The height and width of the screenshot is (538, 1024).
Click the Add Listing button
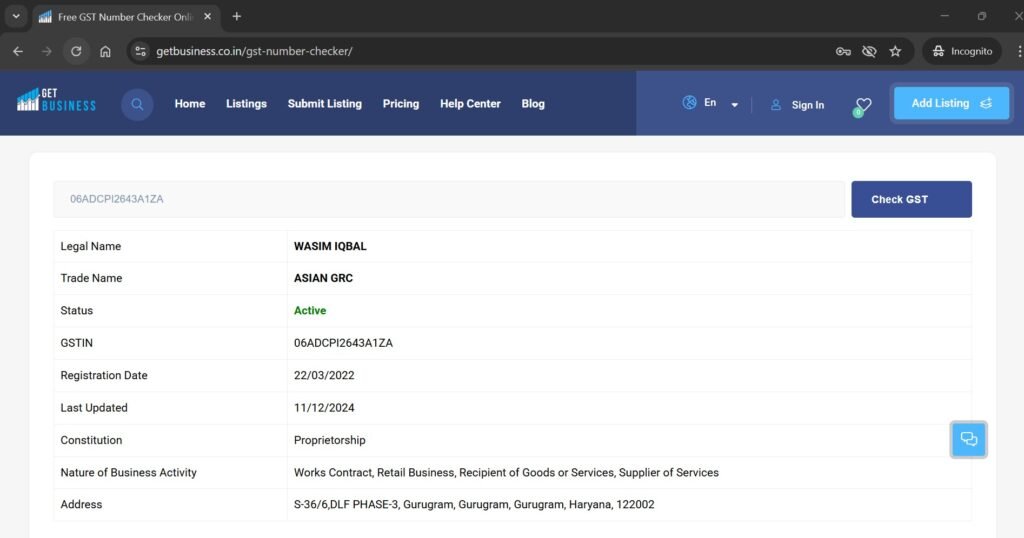[x=951, y=103]
